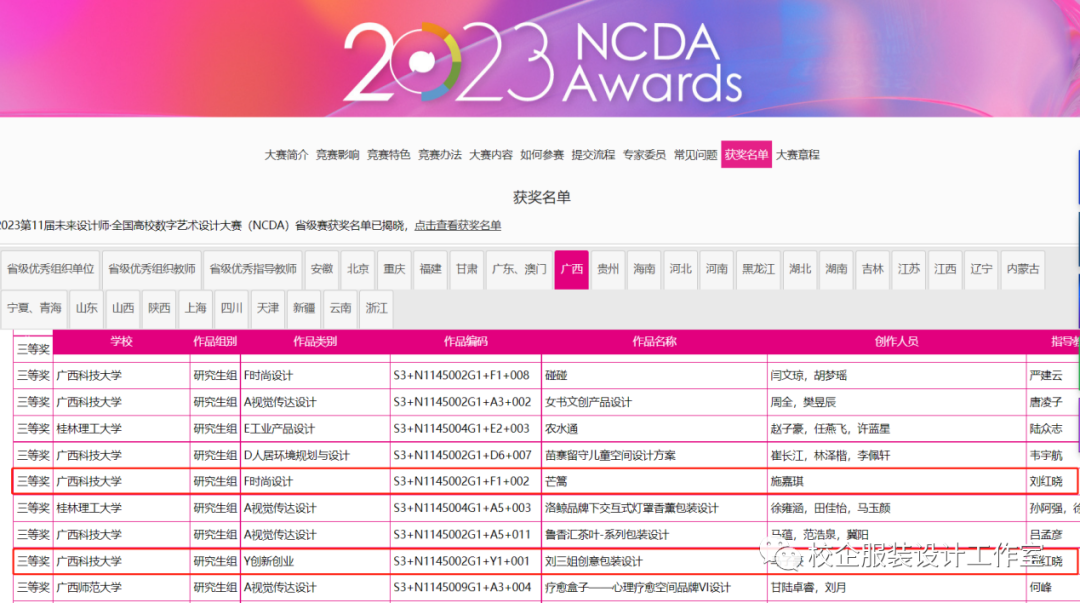Viewport: 1080px width, 603px height.
Task: Click creator name 施嘉琪
Action: [x=787, y=482]
